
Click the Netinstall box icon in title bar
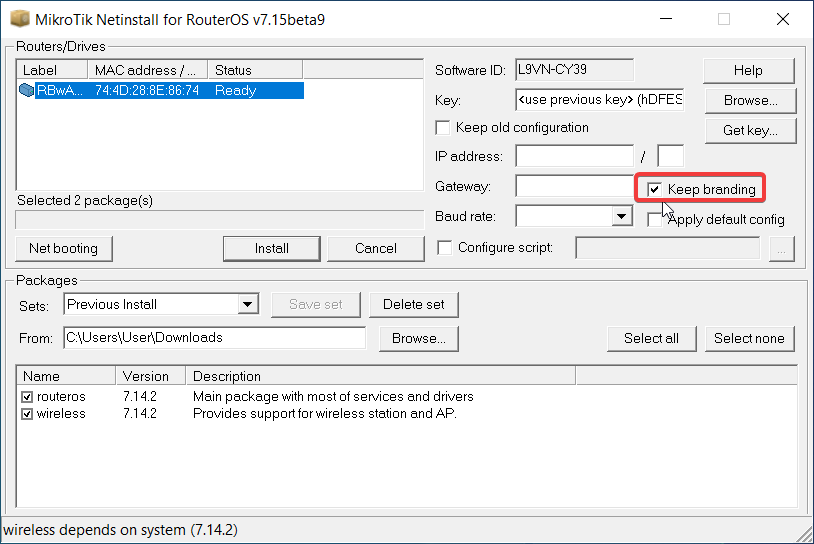pos(19,19)
